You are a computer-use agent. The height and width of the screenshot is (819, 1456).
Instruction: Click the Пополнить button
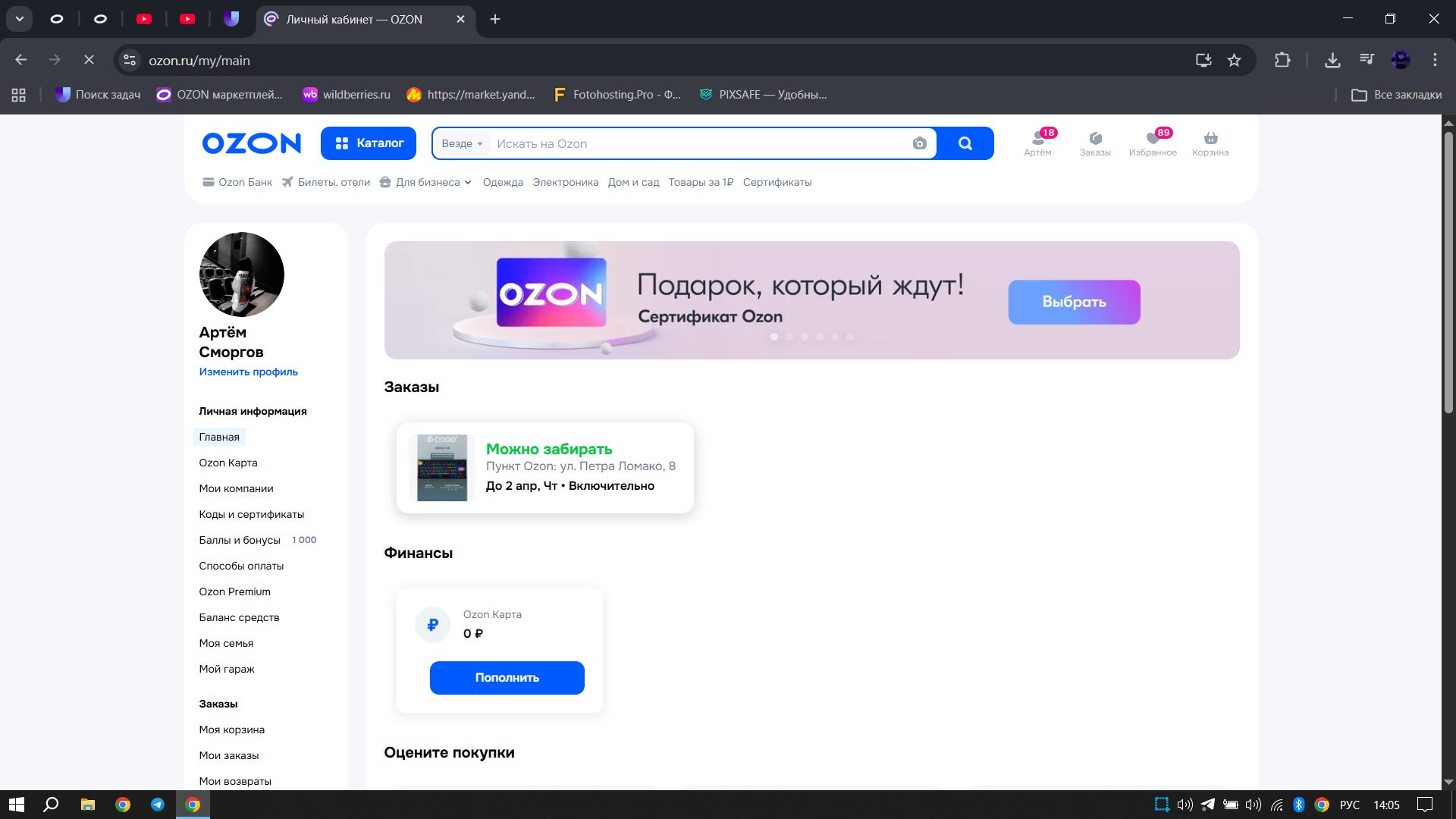point(507,678)
